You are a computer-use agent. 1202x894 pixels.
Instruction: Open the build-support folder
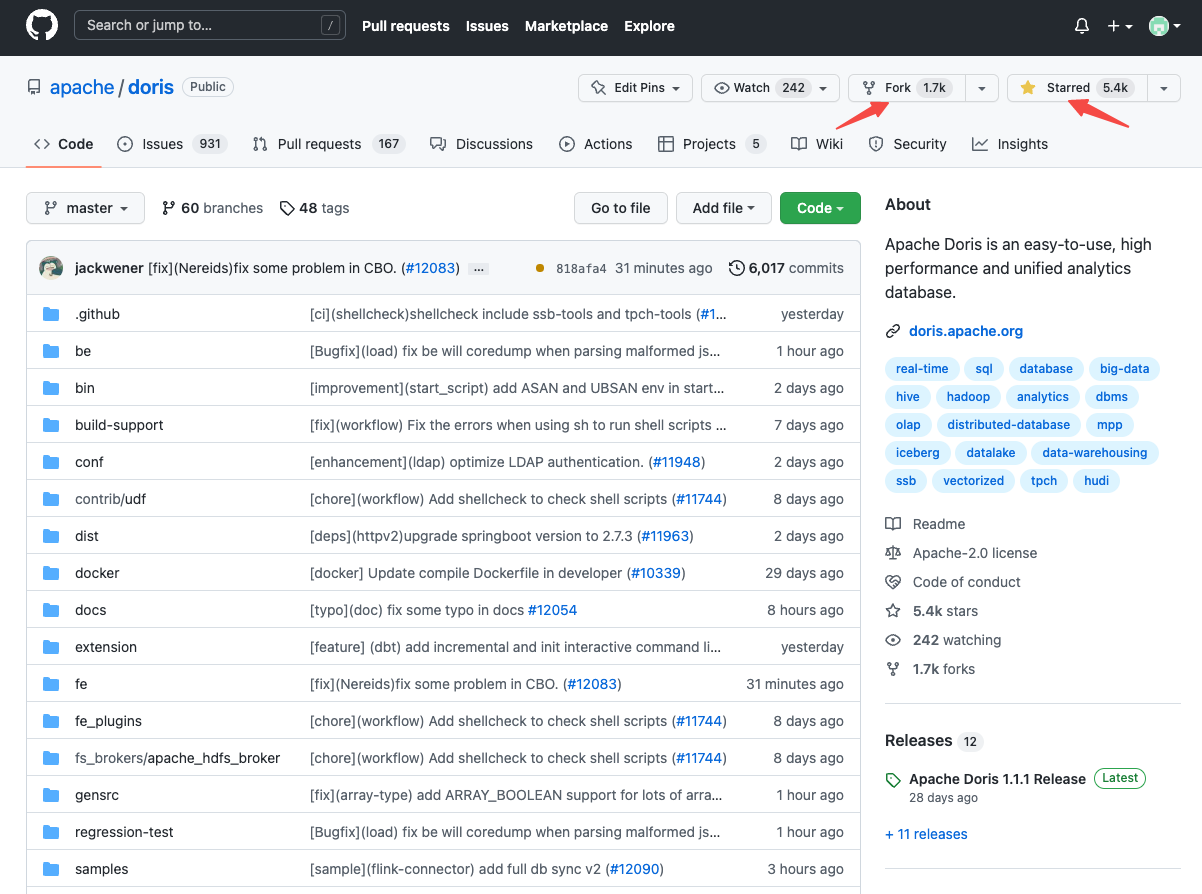(119, 425)
